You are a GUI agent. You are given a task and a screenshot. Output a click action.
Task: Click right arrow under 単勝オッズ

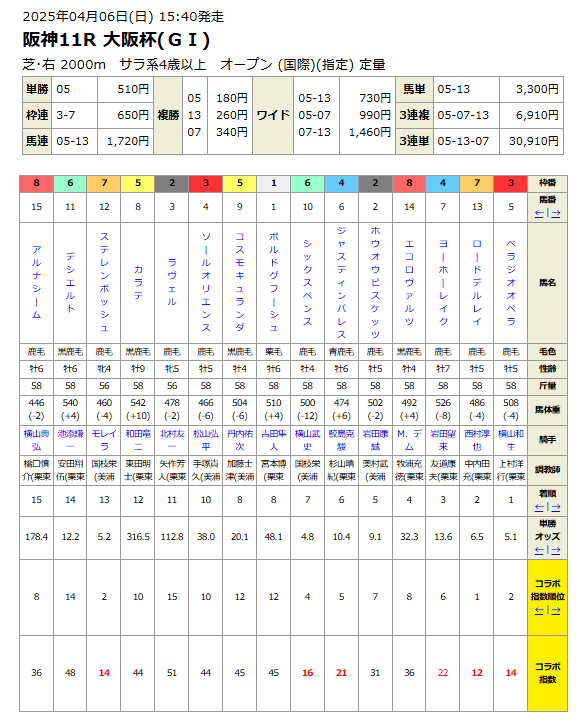coord(555,550)
